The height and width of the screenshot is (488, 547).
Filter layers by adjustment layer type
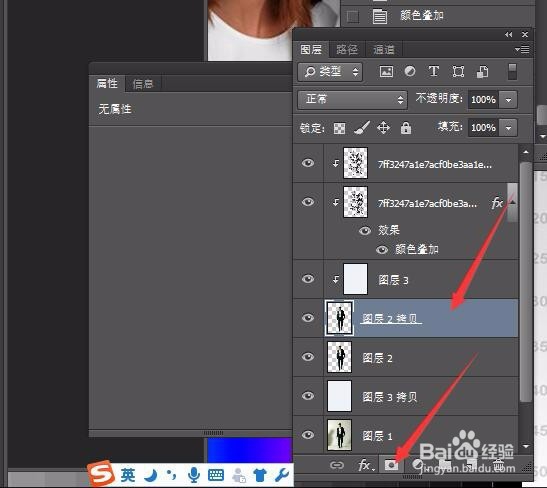[x=410, y=72]
